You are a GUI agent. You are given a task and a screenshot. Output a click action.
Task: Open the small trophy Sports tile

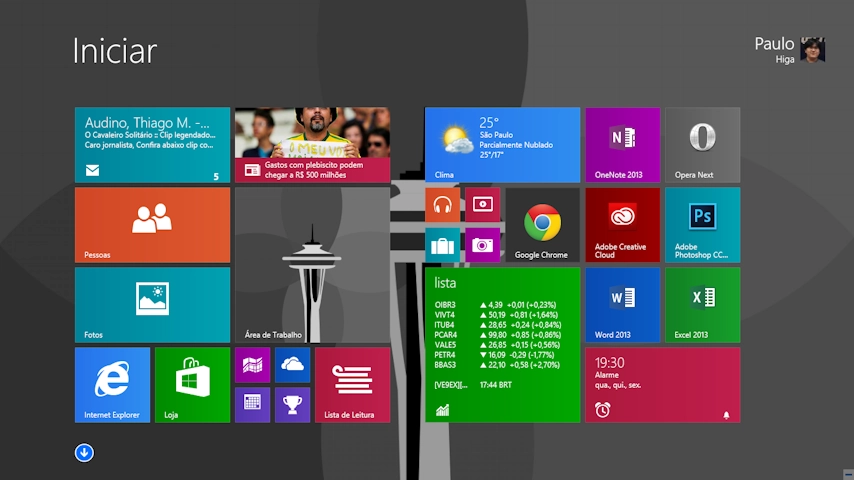click(x=292, y=405)
